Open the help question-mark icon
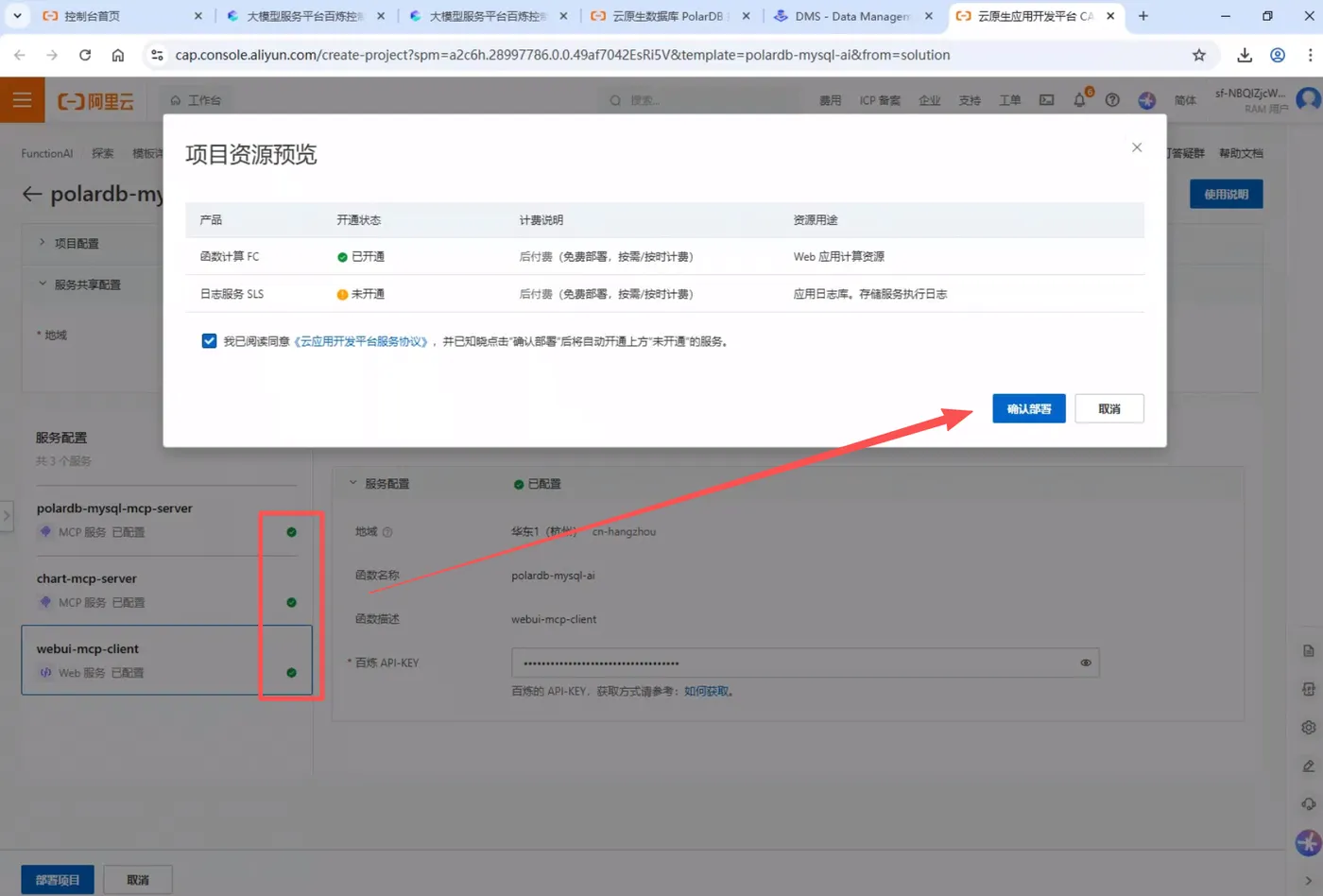Image resolution: width=1323 pixels, height=896 pixels. coord(1112,100)
